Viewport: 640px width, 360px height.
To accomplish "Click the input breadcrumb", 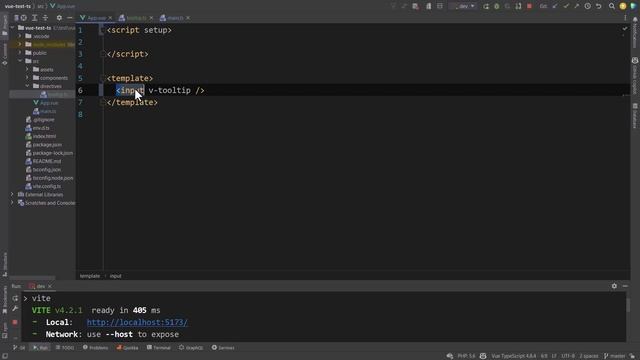I will tap(116, 276).
